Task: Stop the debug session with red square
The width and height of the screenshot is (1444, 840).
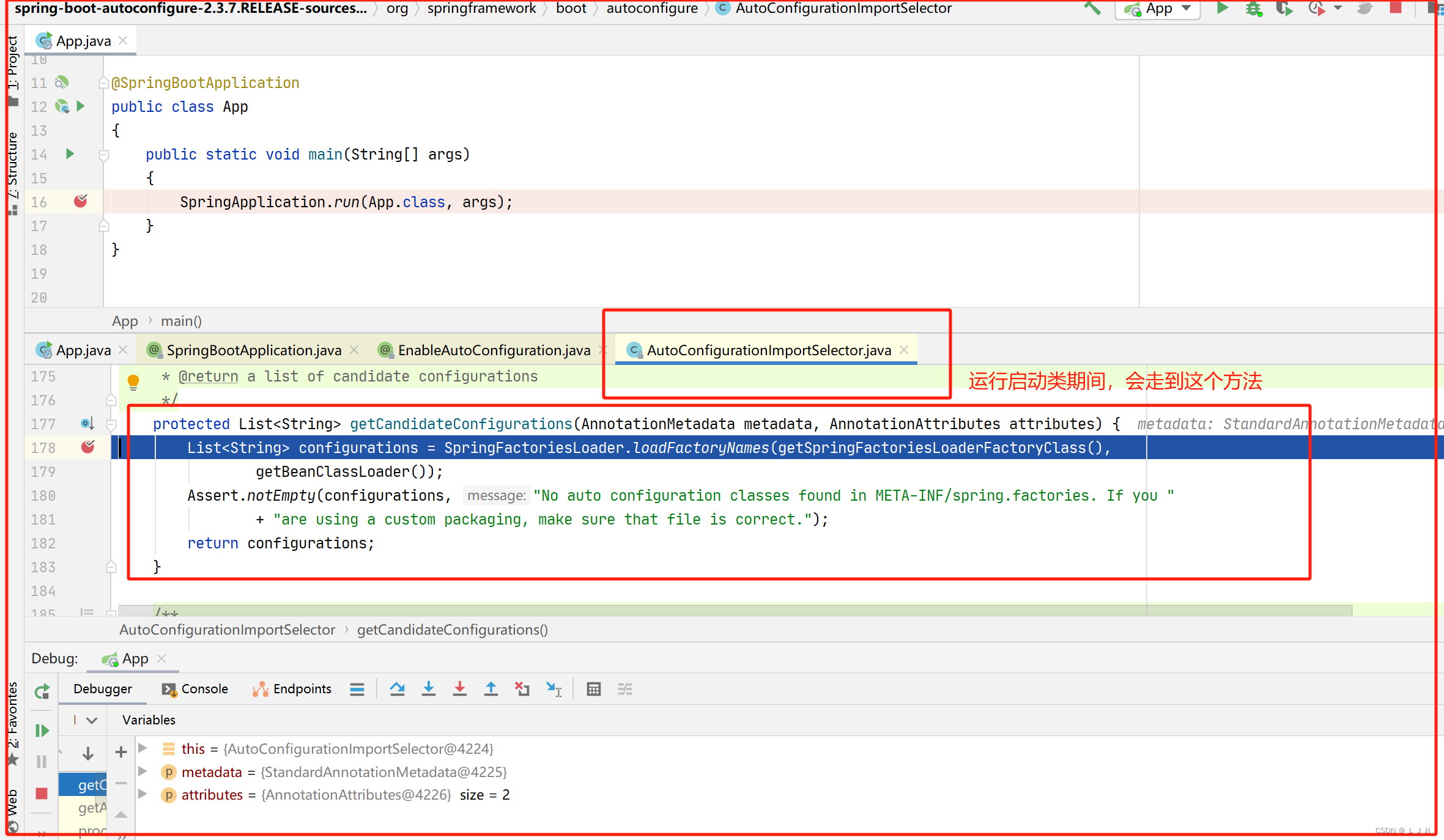Action: coord(42,794)
